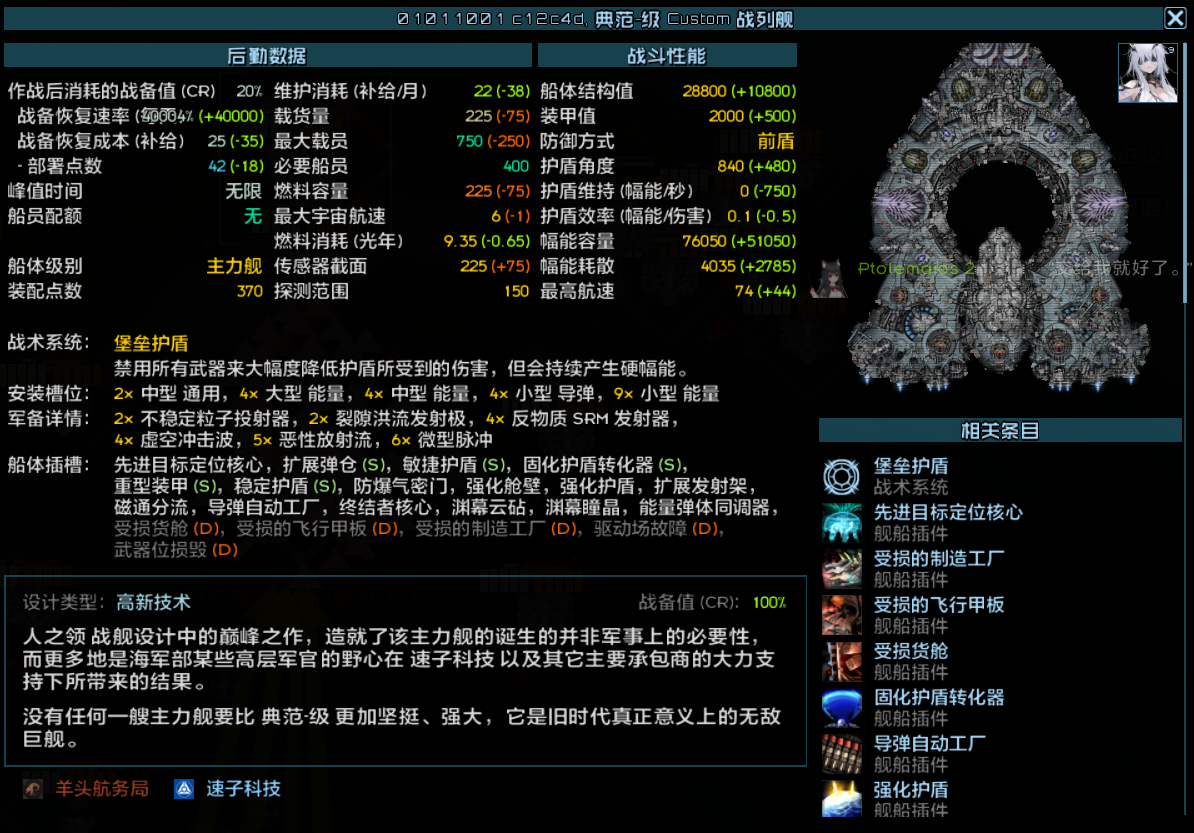Select the 固化护盾转化器 icon
1194x833 pixels.
point(841,708)
